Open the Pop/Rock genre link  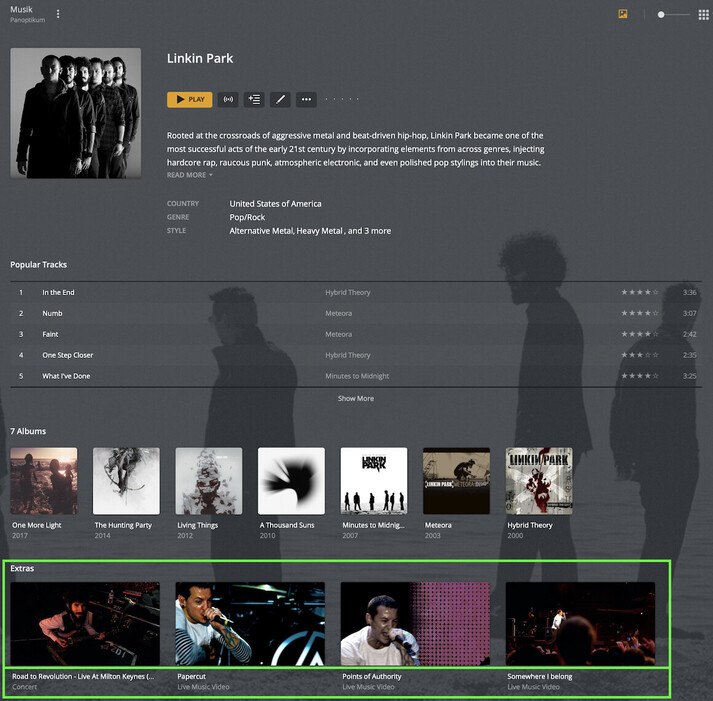[247, 217]
